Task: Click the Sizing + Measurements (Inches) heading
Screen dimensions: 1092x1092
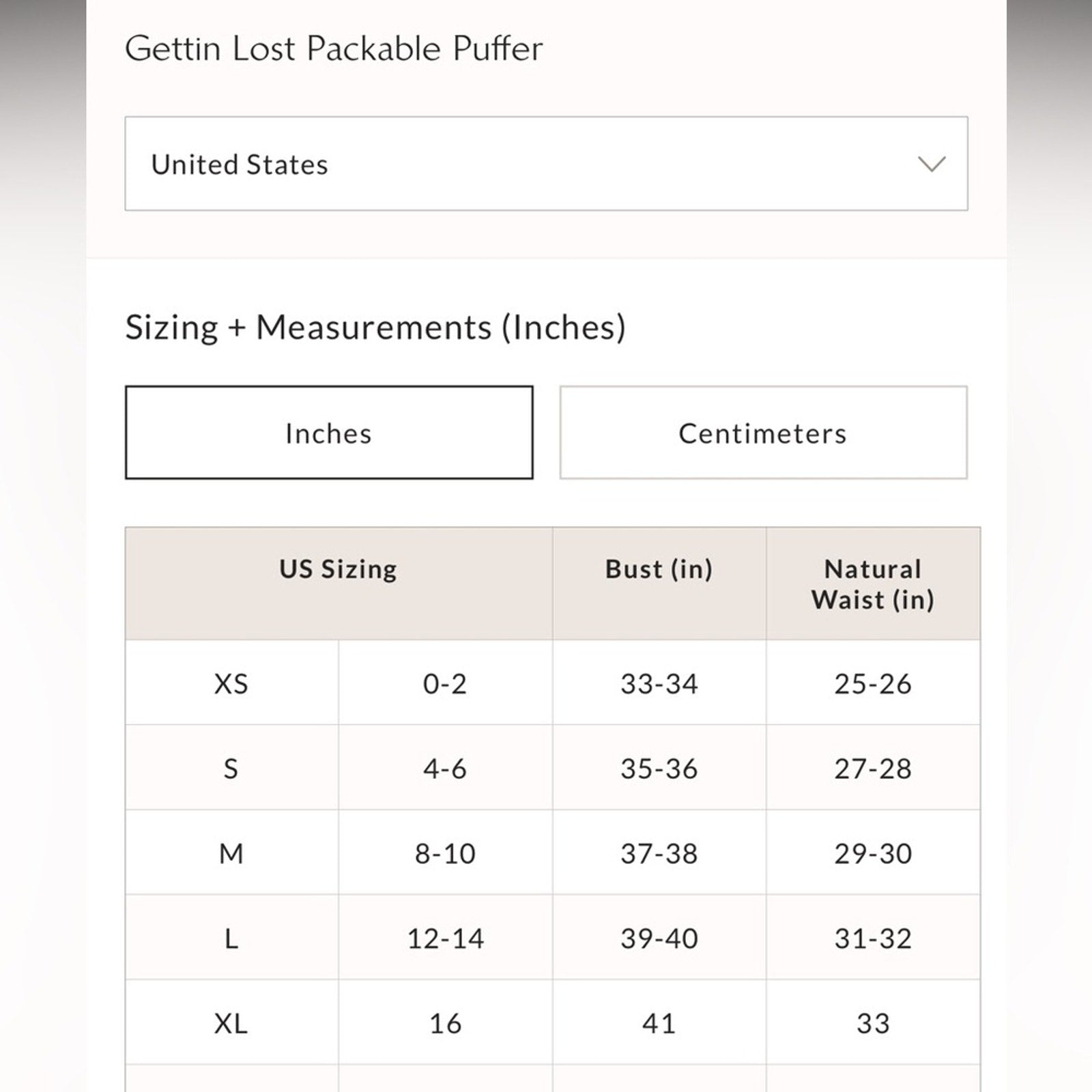Action: [x=375, y=327]
